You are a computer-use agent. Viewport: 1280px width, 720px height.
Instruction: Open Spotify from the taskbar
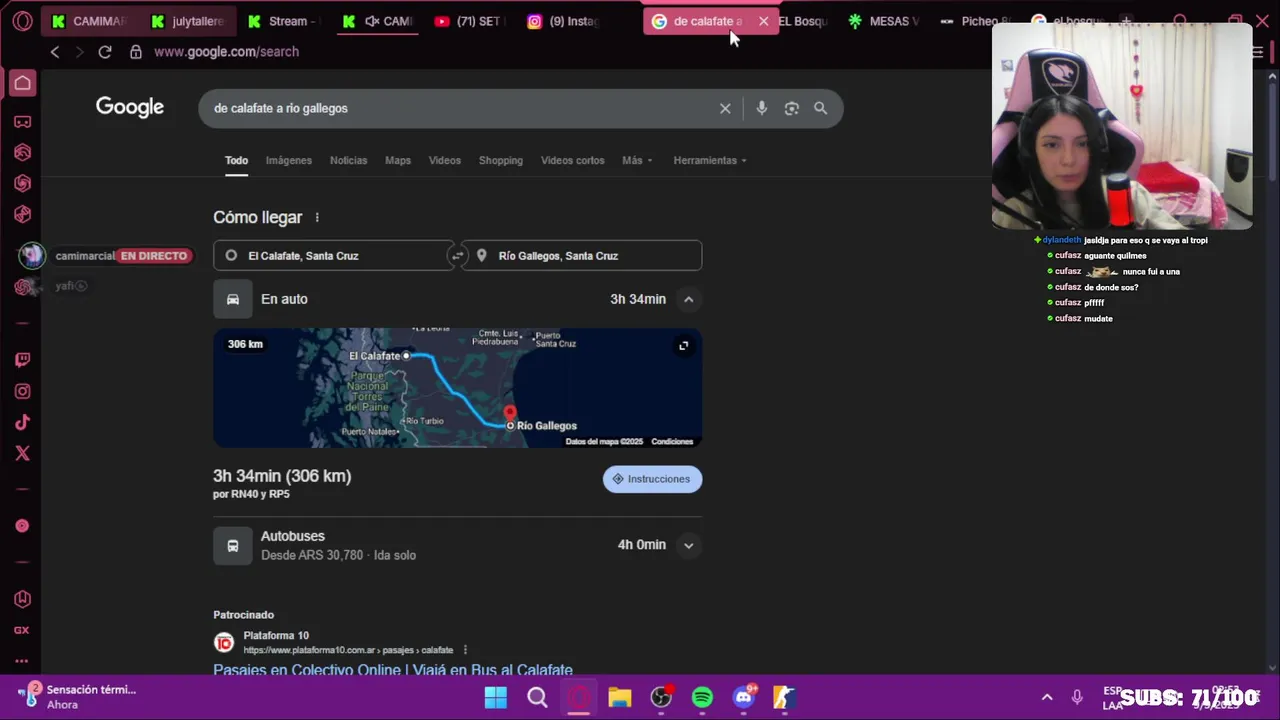coord(702,697)
